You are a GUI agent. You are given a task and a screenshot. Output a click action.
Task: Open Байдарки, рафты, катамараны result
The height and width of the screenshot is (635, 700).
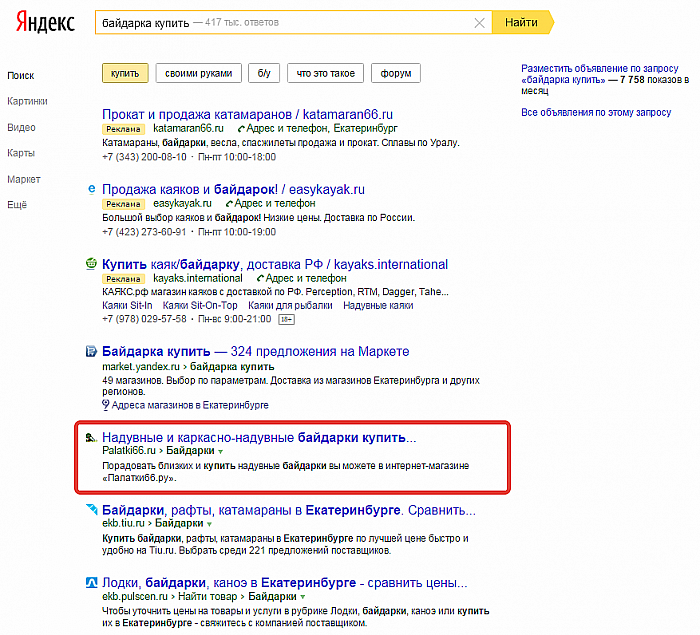coord(289,510)
